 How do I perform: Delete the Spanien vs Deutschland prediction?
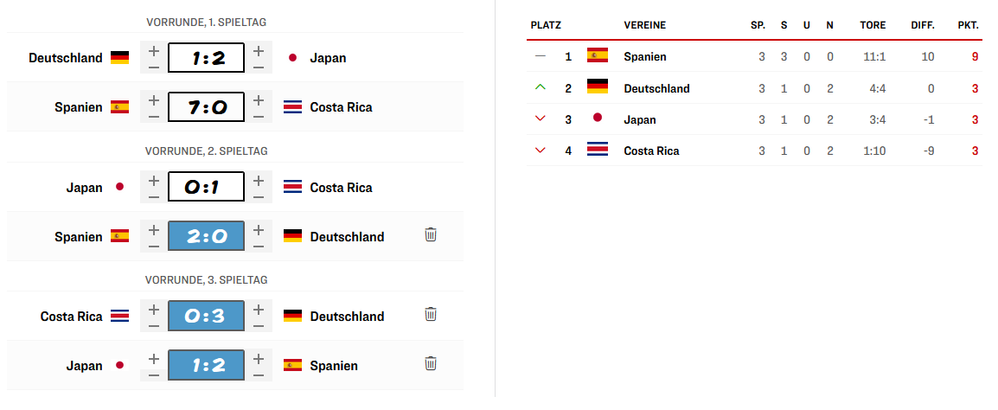(431, 235)
